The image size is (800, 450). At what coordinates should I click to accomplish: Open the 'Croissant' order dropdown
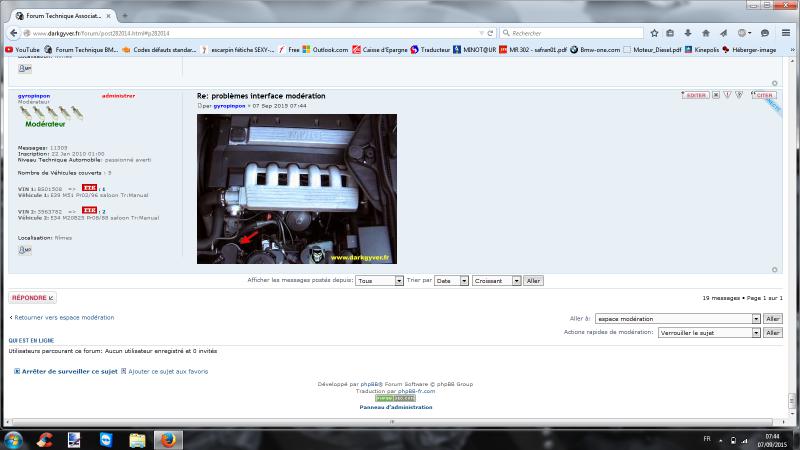(496, 281)
